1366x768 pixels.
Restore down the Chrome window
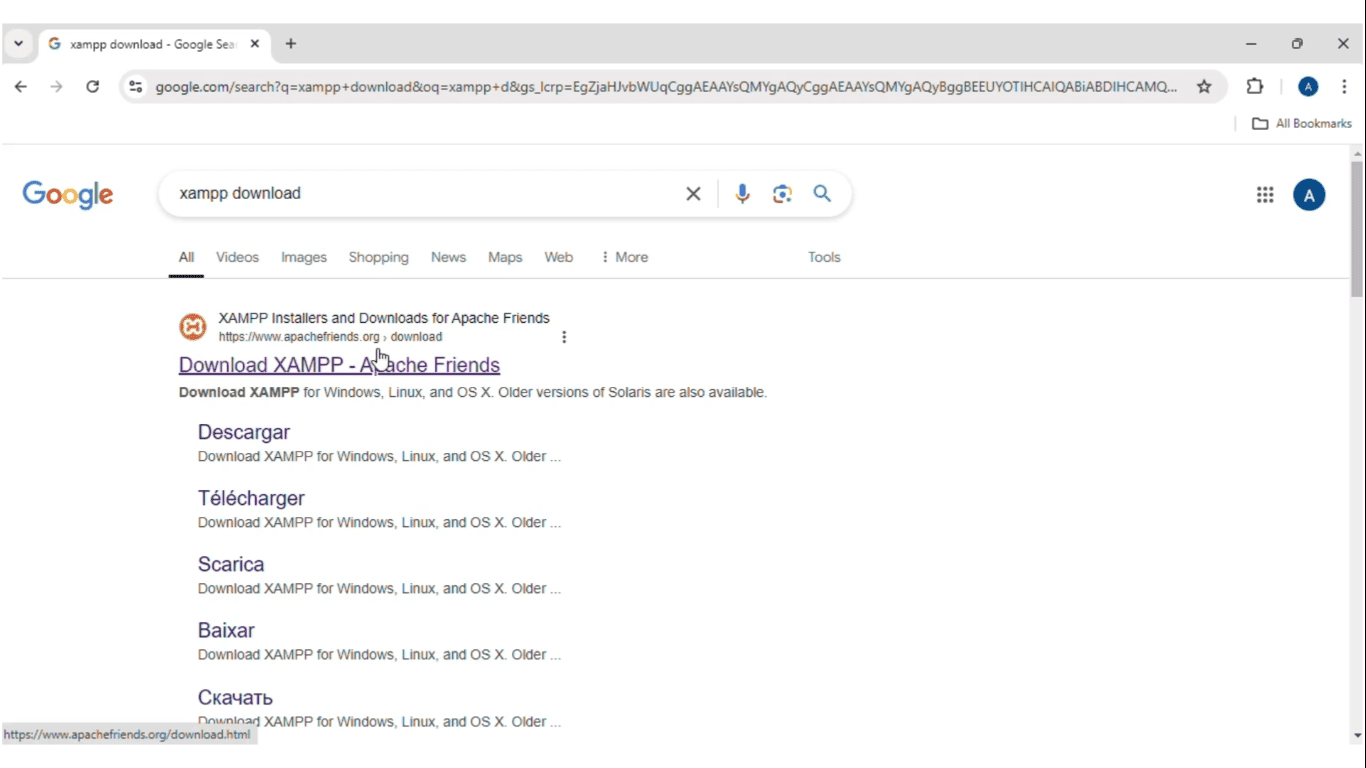(x=1297, y=44)
